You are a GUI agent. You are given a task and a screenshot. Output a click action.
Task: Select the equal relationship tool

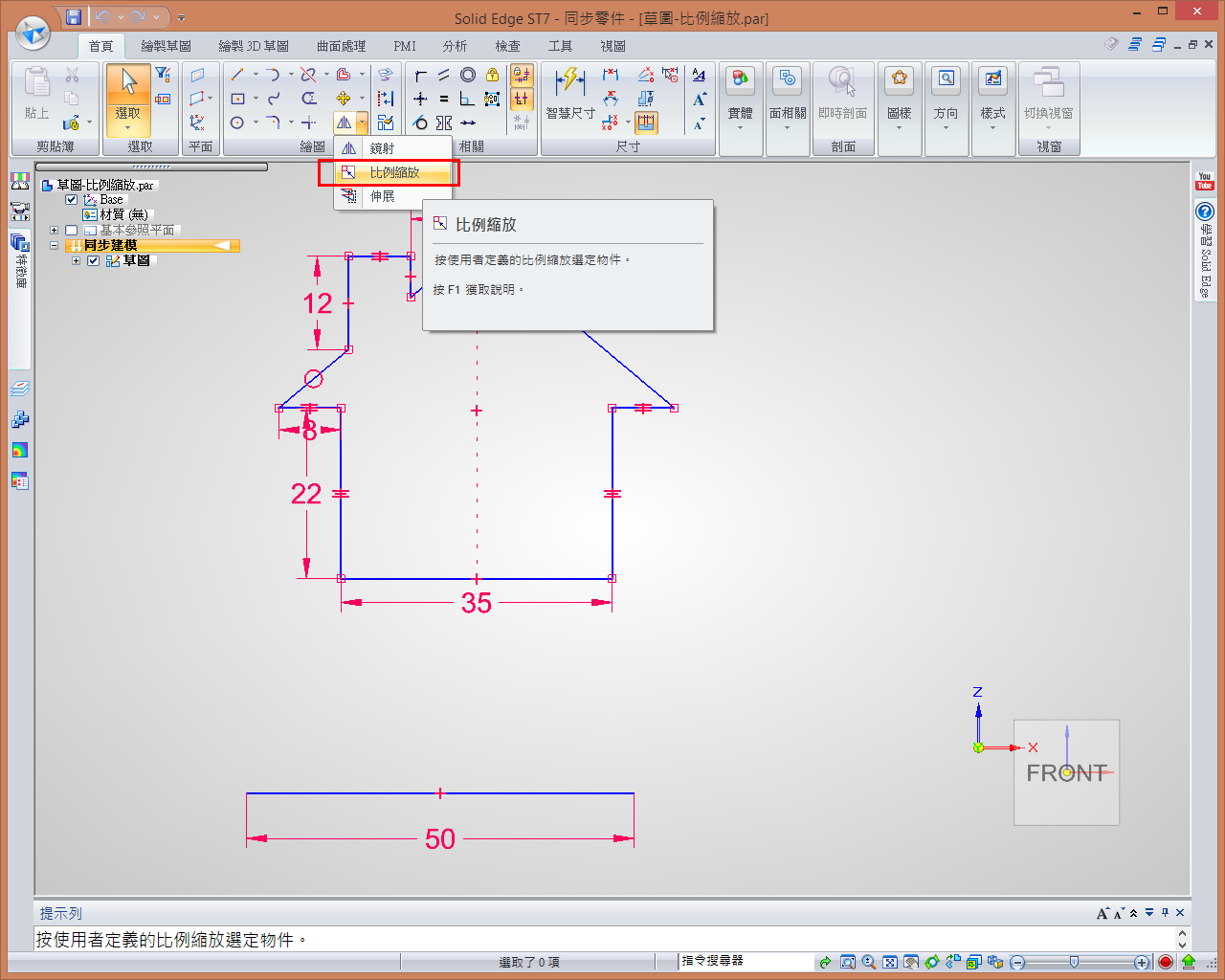[444, 99]
